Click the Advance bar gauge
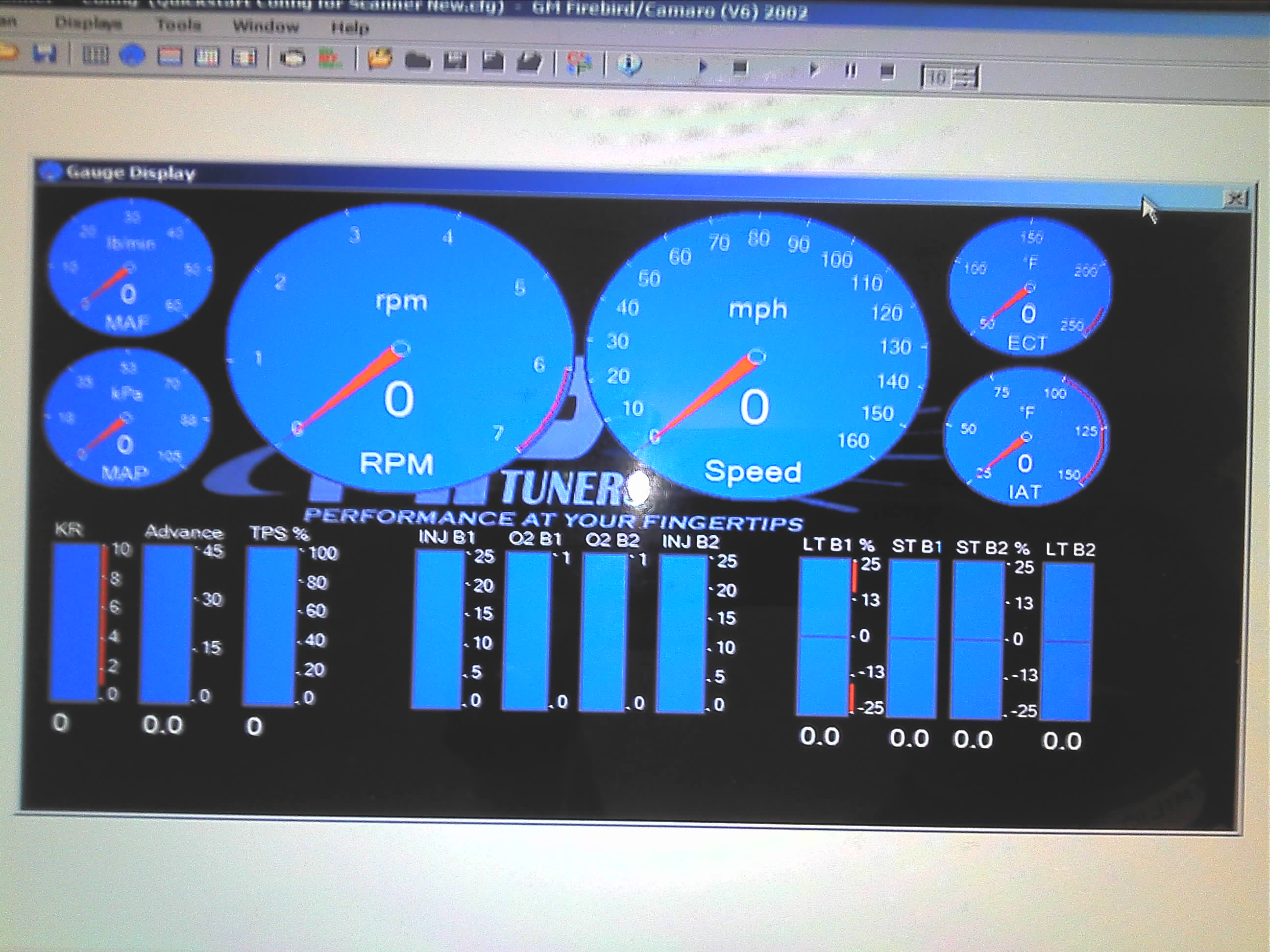Viewport: 1270px width, 952px height. tap(167, 624)
